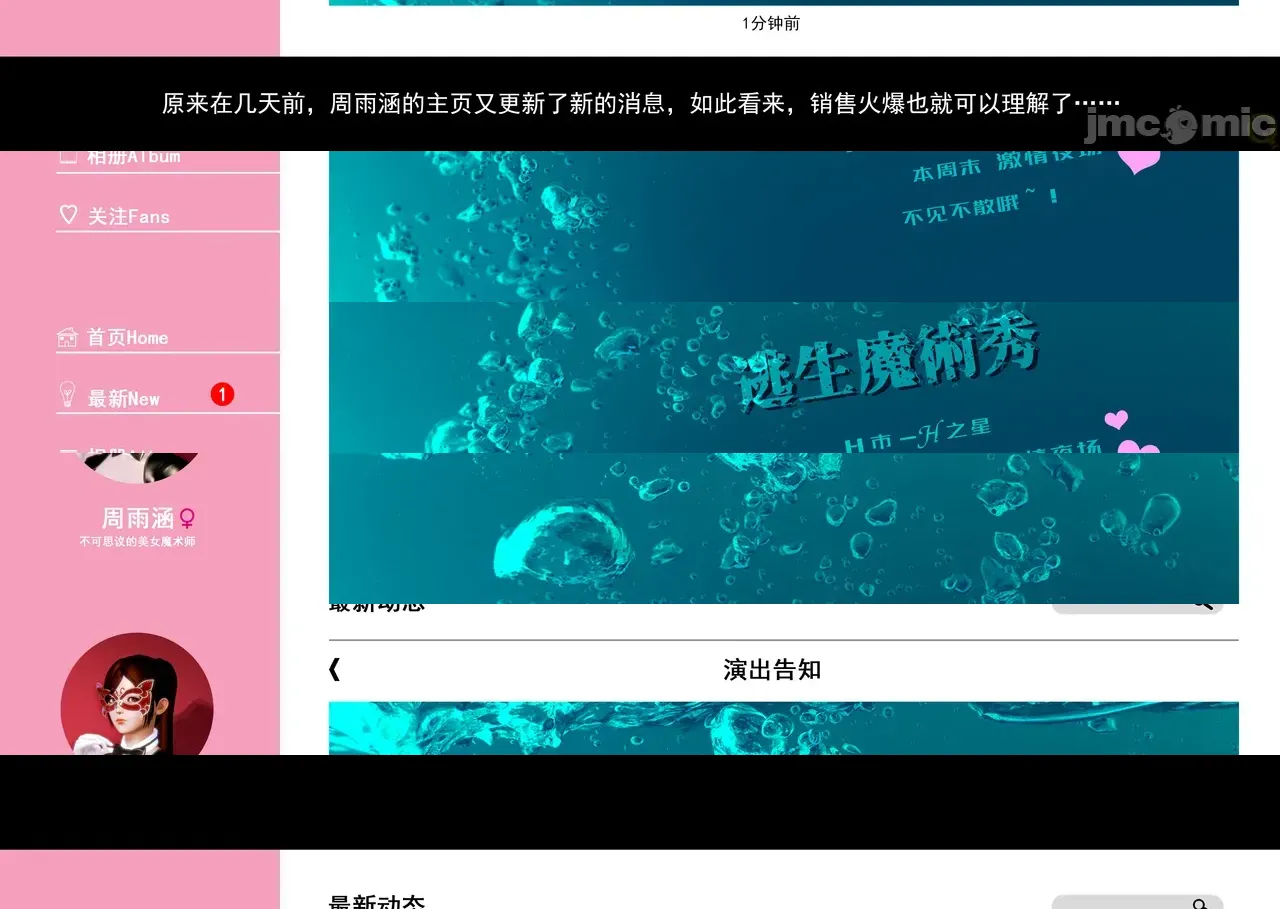The height and width of the screenshot is (909, 1280).
Task: Open the 逃生魔術秀 banner image
Action: pos(783,377)
